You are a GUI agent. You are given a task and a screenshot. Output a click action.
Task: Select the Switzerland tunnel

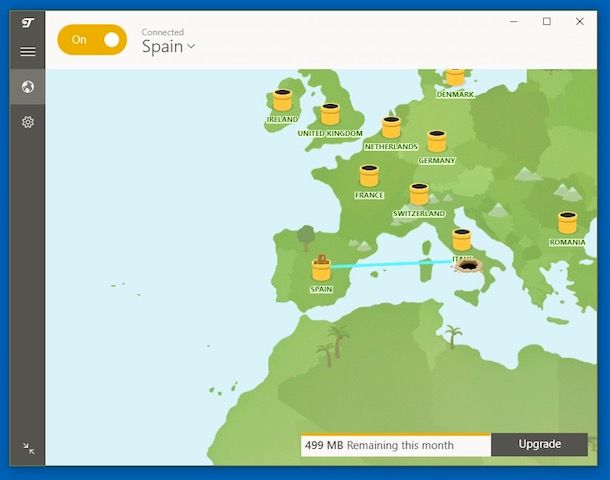[419, 194]
